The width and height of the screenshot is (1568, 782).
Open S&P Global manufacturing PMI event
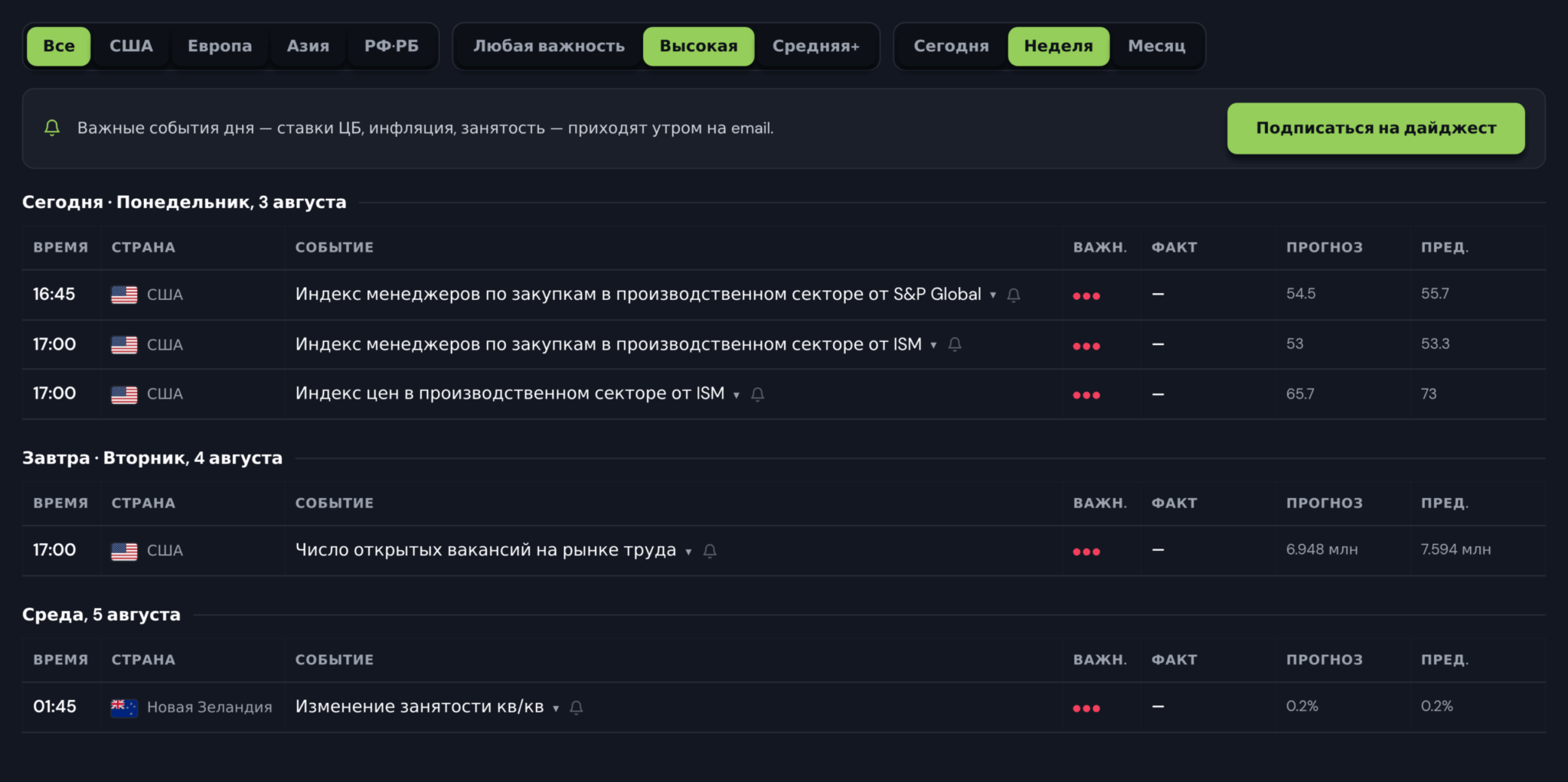[x=638, y=294]
